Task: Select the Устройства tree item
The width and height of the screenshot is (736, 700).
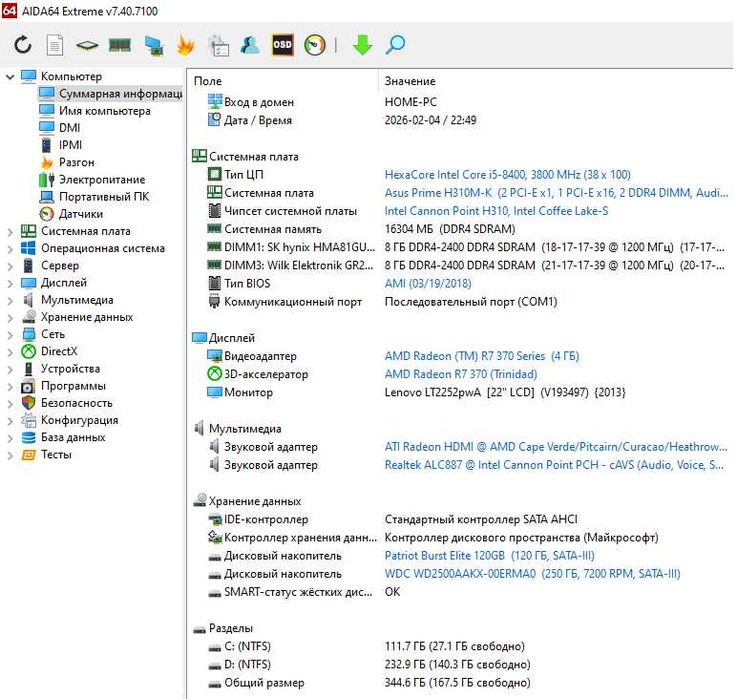Action: point(61,369)
